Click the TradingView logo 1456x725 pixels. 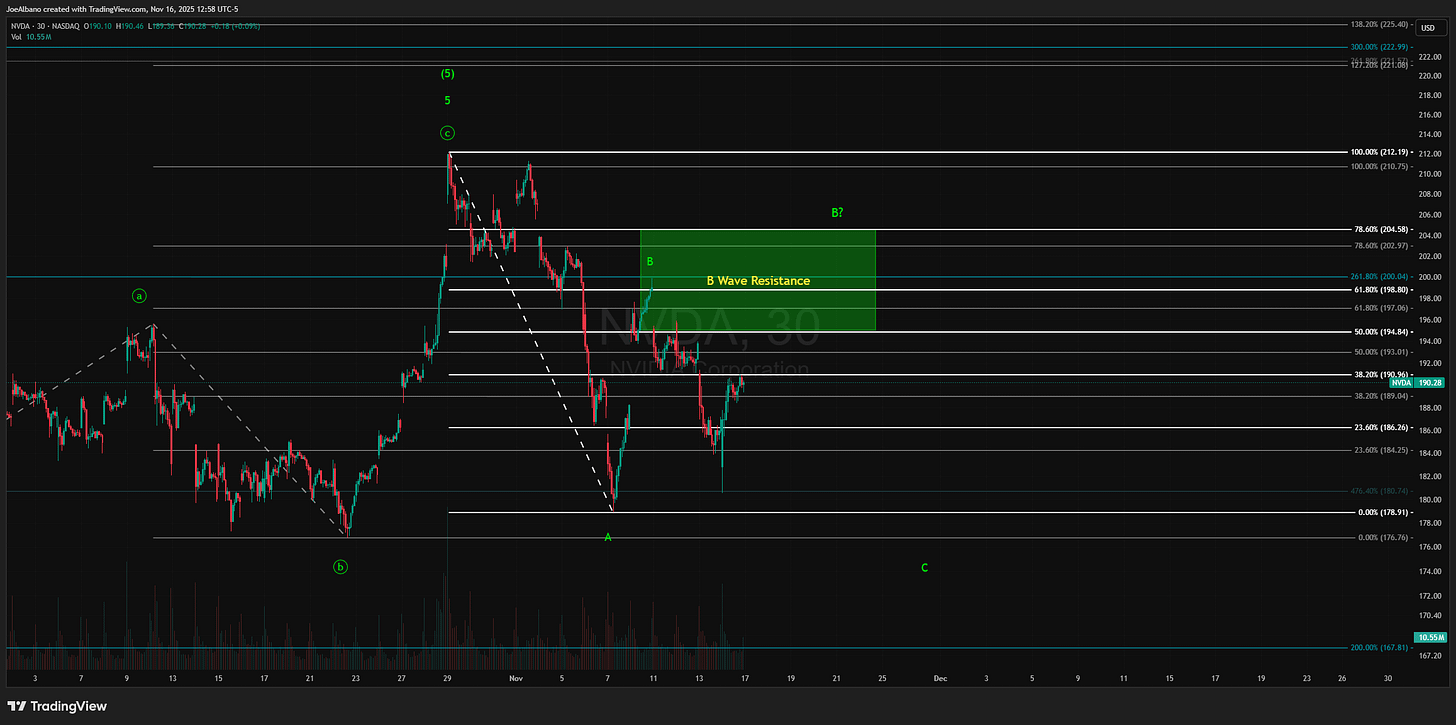[56, 705]
